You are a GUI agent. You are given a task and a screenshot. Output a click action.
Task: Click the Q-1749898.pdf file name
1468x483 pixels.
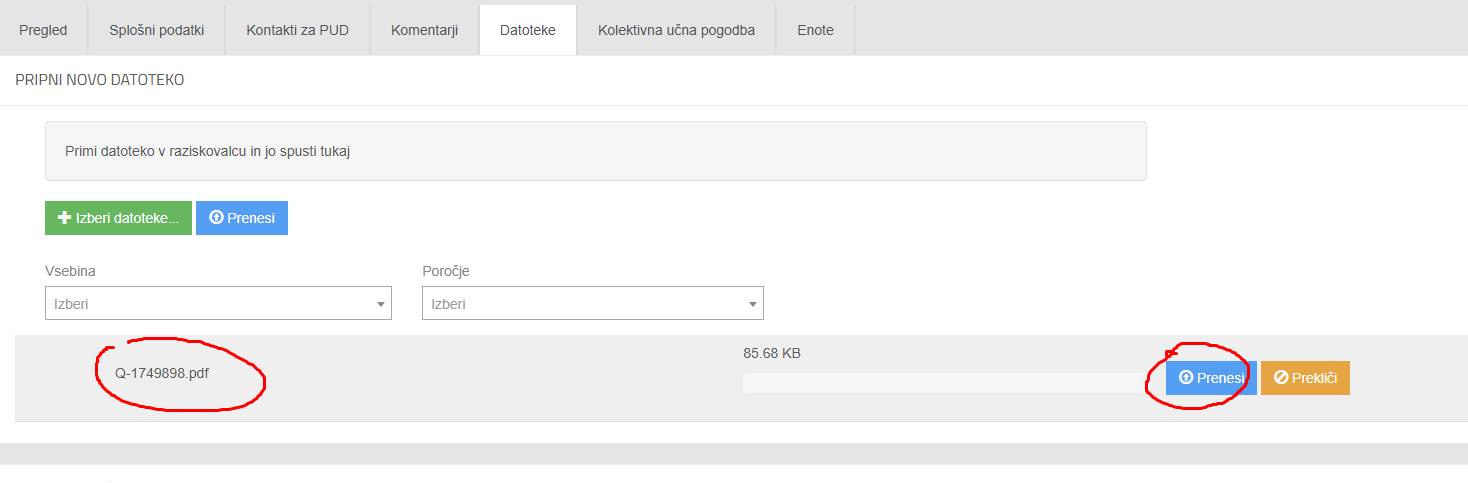tap(162, 373)
